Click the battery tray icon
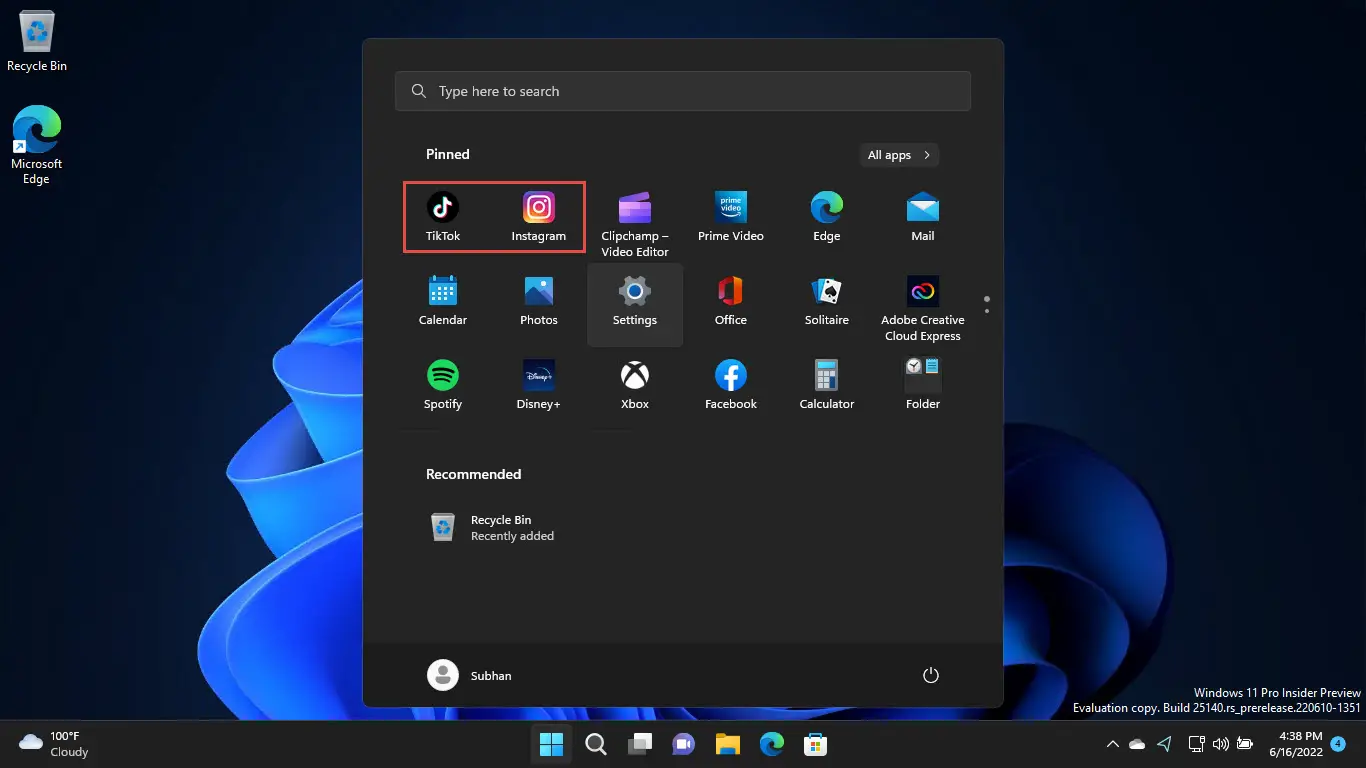Viewport: 1366px width, 768px height. [x=1245, y=744]
